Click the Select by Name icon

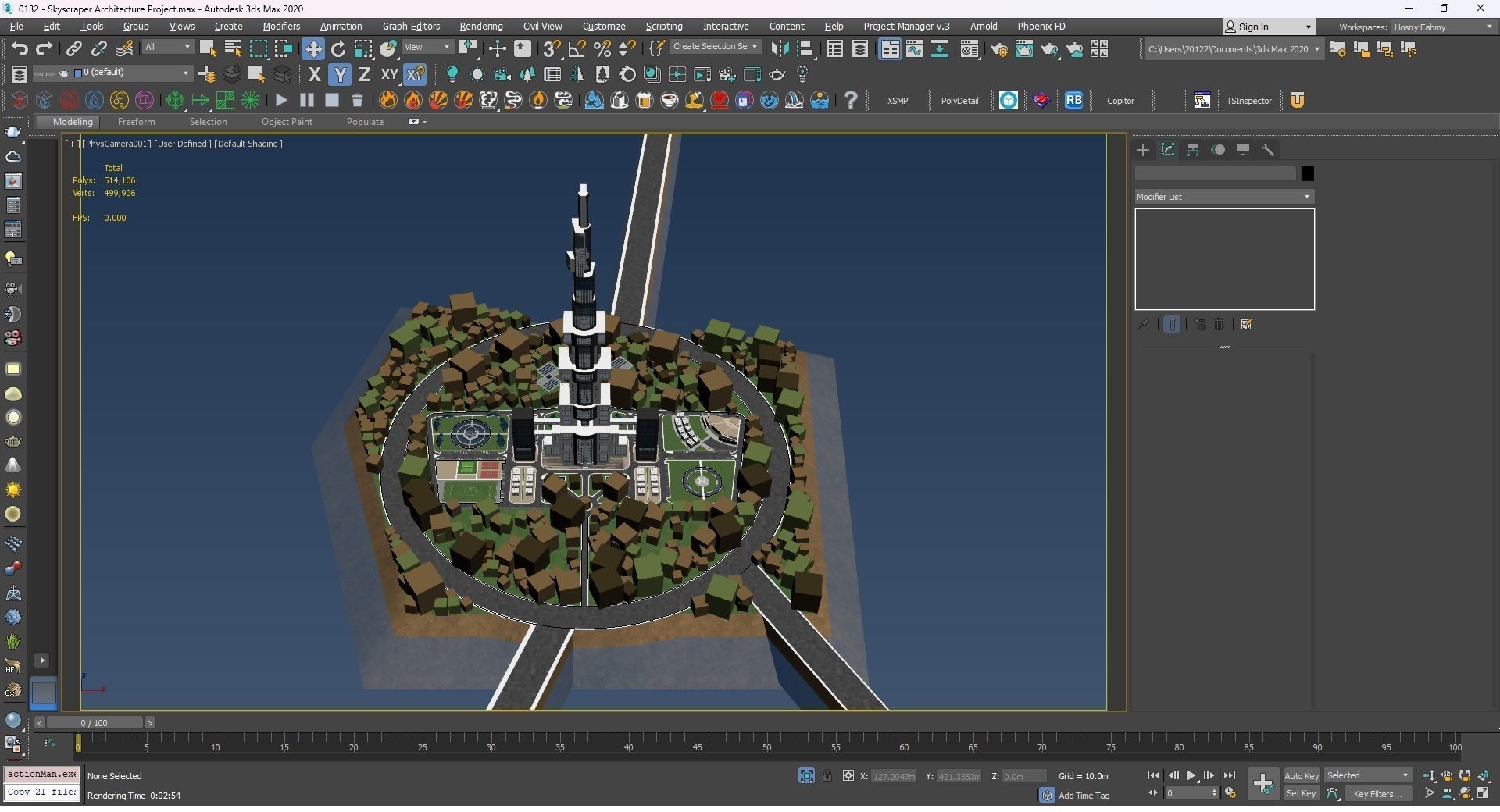(x=233, y=49)
